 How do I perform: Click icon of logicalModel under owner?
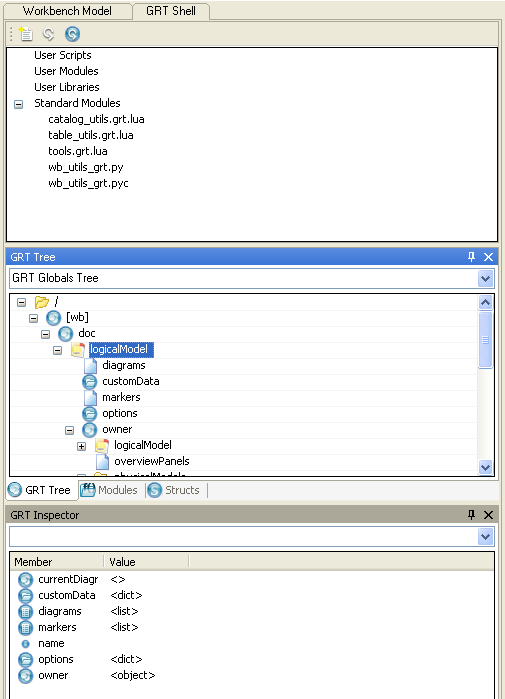(x=102, y=446)
